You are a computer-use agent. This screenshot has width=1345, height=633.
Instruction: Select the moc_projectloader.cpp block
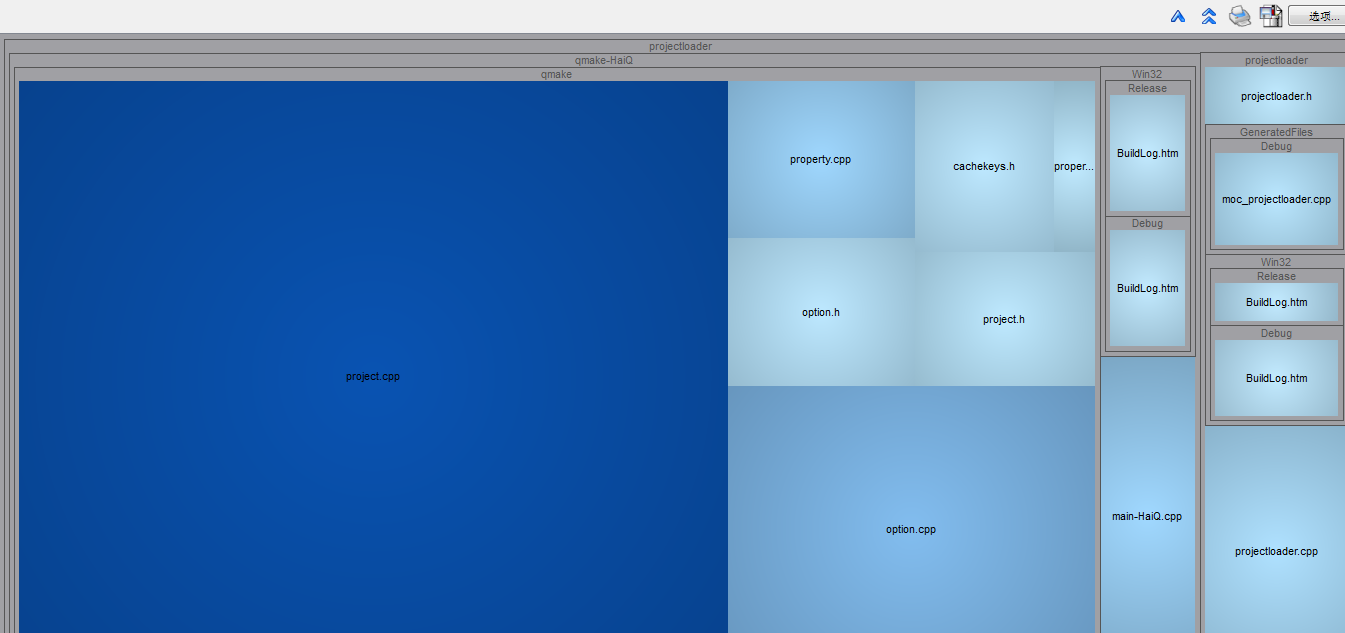1276,199
